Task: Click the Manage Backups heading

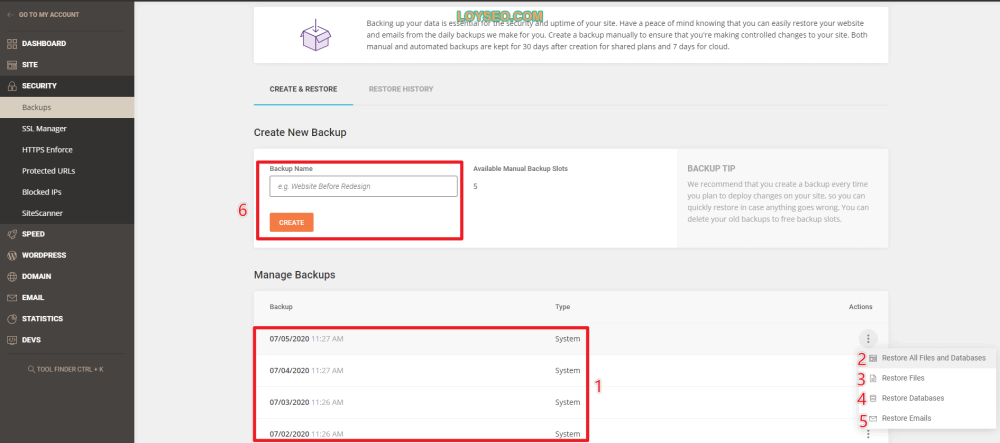Action: click(295, 275)
